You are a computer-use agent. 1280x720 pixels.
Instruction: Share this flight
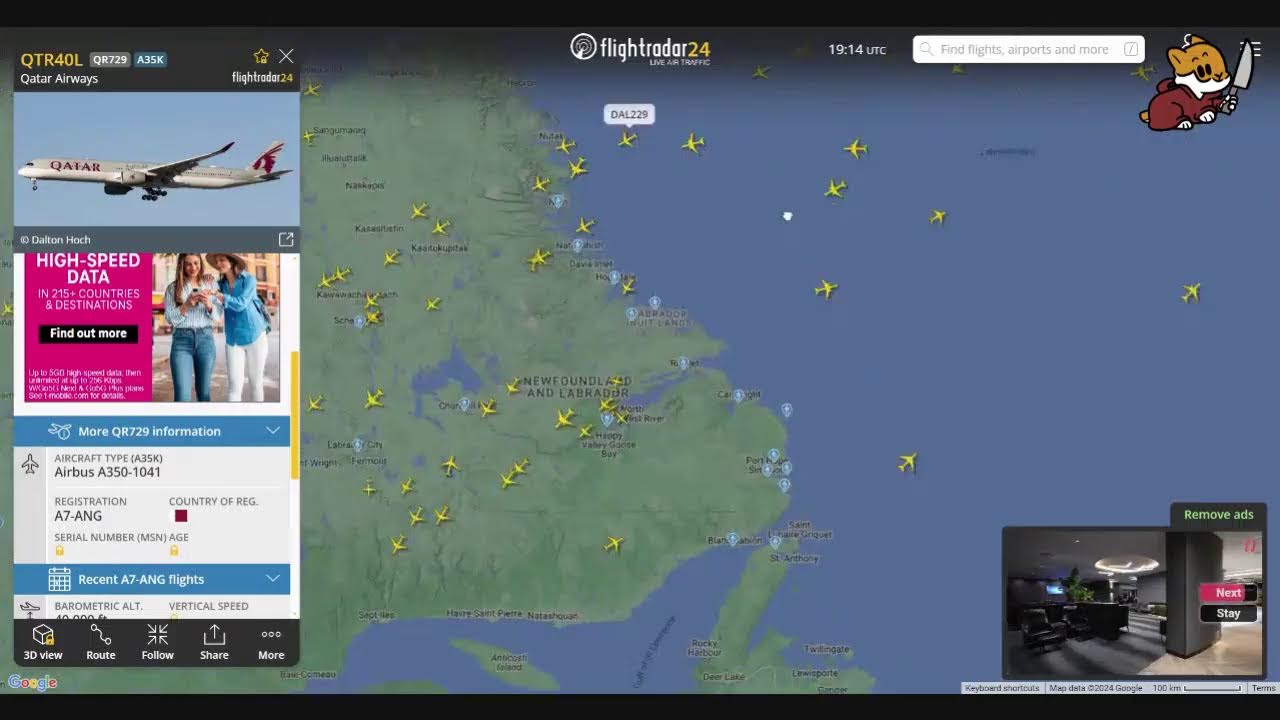coord(214,643)
